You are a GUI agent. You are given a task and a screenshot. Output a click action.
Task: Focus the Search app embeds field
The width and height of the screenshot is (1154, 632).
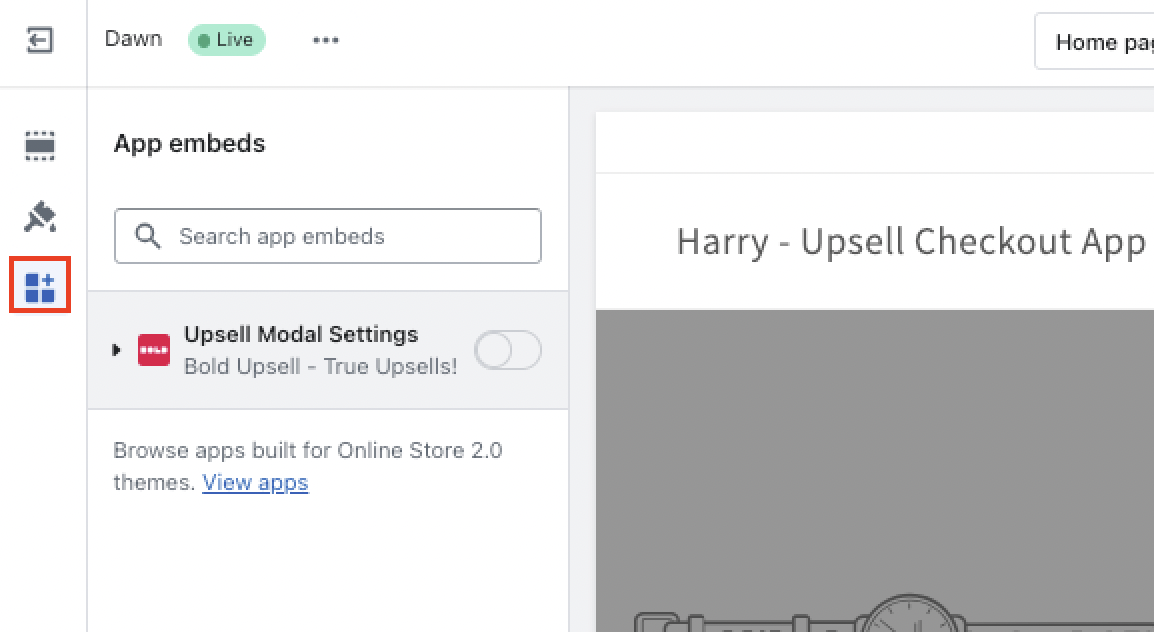tap(327, 236)
